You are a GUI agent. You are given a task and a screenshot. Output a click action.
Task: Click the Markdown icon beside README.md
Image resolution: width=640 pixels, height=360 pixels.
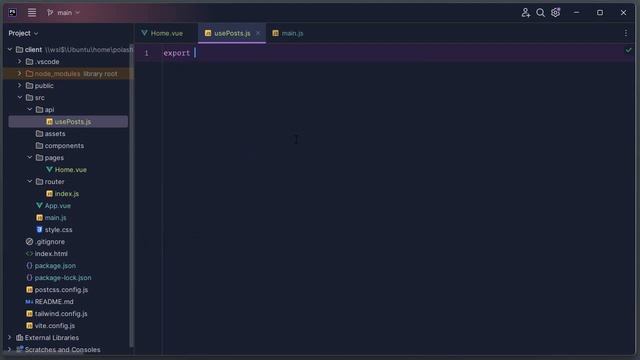[x=29, y=302]
